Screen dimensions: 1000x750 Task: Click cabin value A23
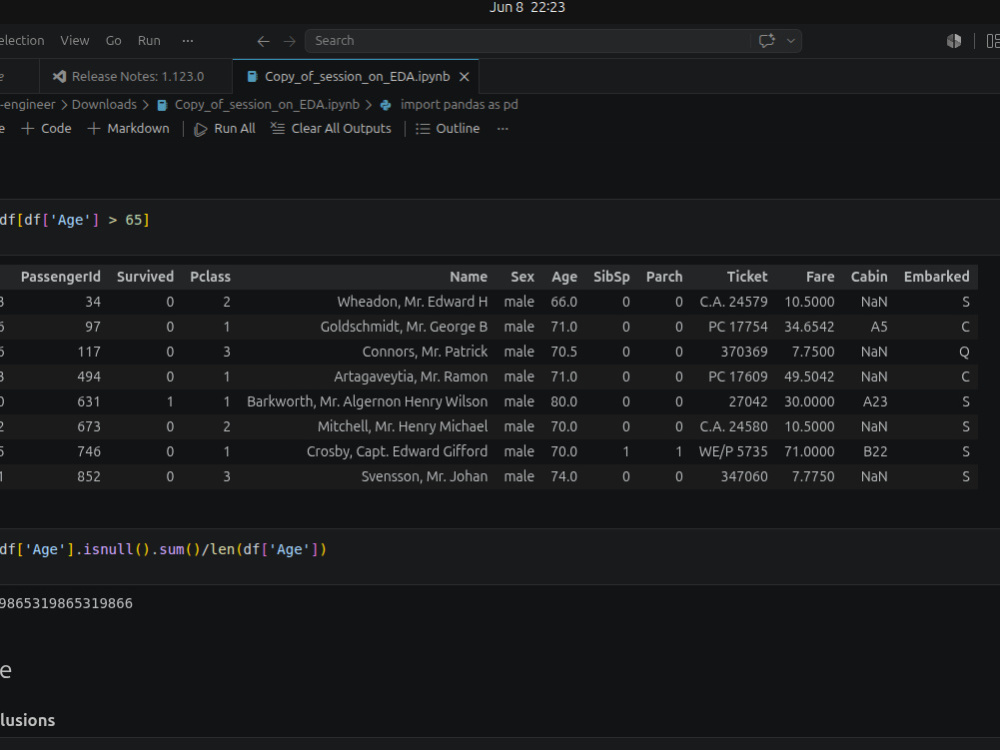point(875,402)
